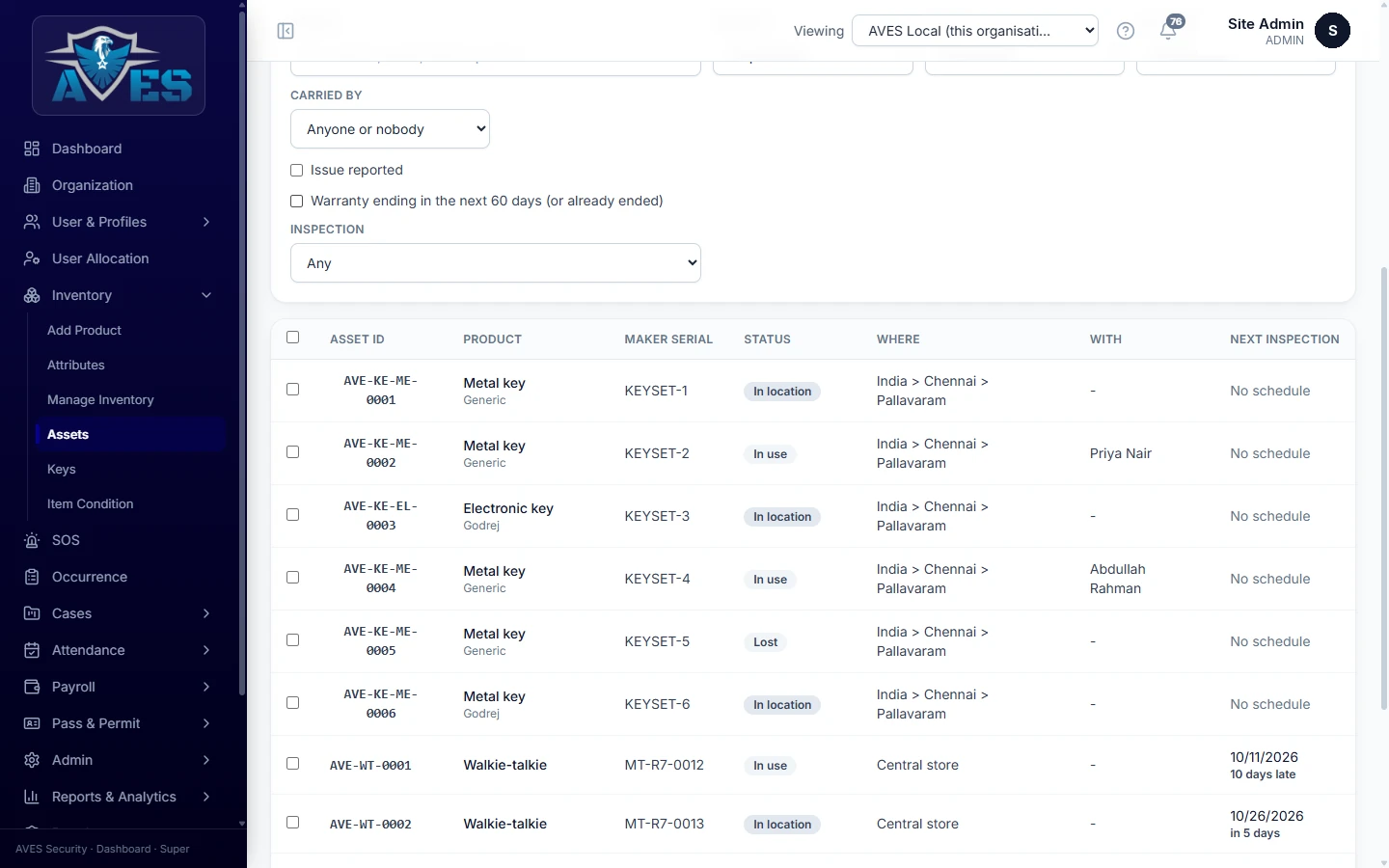Image resolution: width=1389 pixels, height=868 pixels.
Task: Click the AVES logo in sidebar
Action: tap(119, 66)
